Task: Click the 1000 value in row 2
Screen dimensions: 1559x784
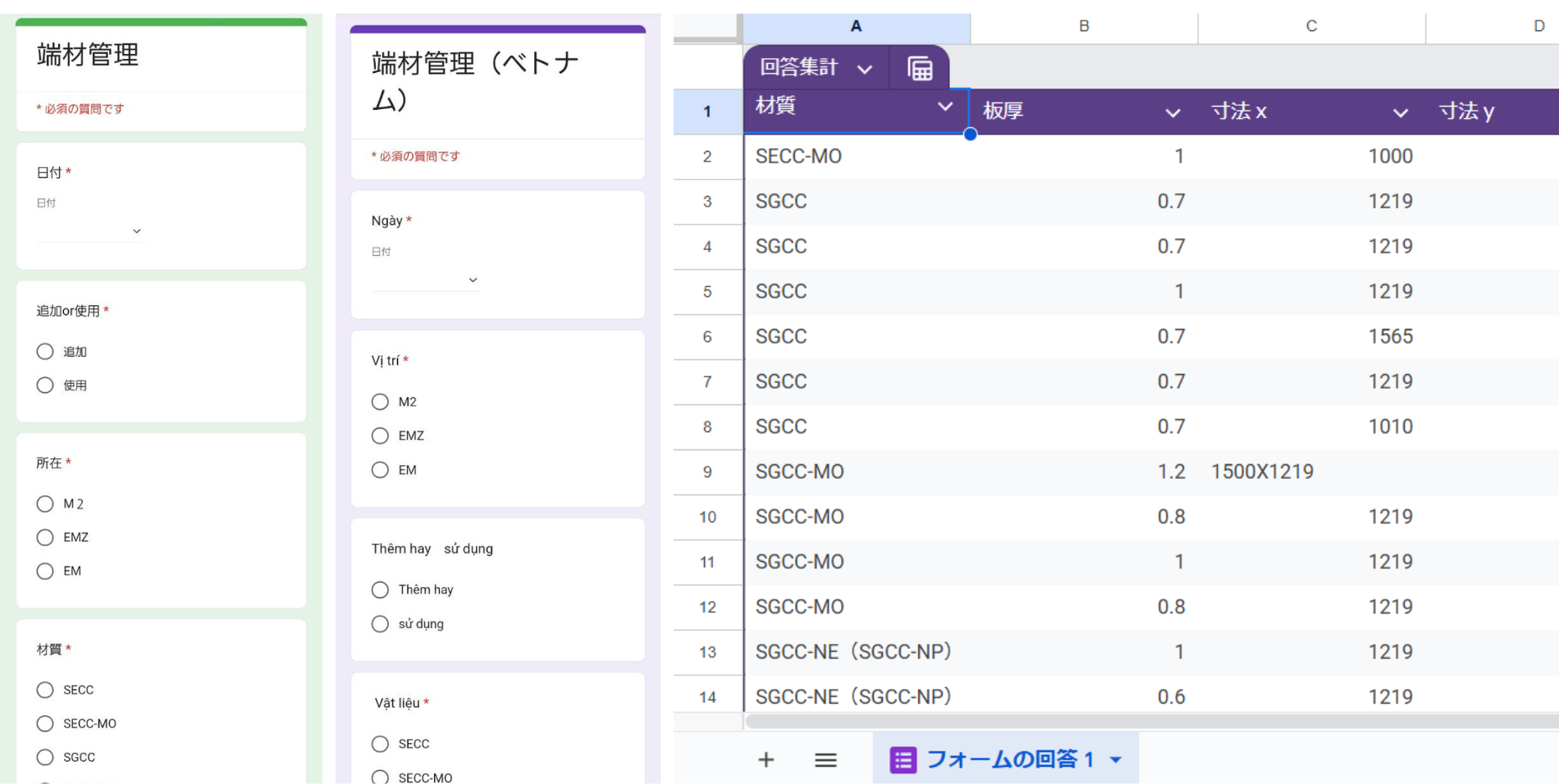Action: [x=1390, y=156]
